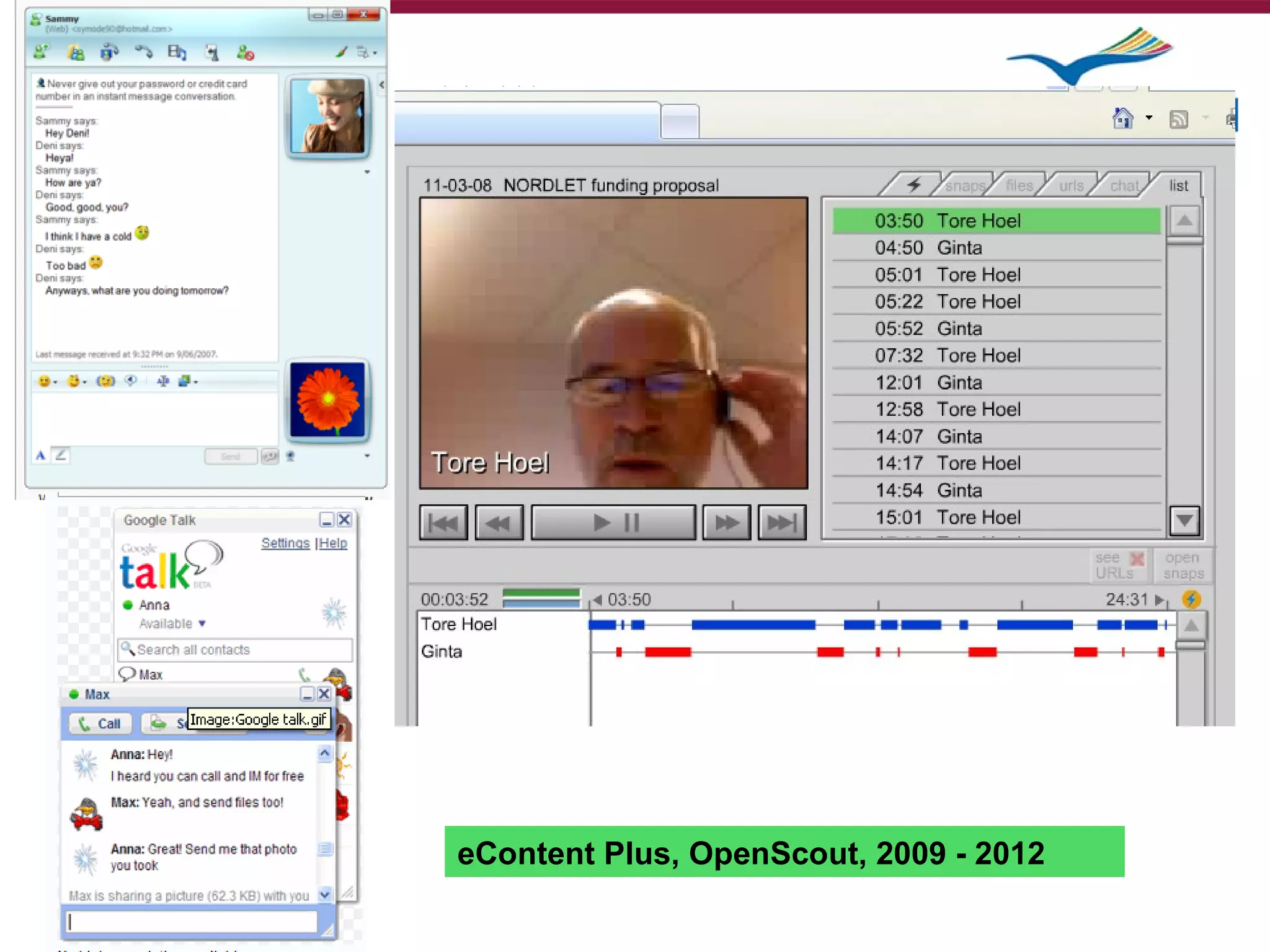Invite someone to the Sammy conversation
The image size is (1270, 952).
coord(42,53)
